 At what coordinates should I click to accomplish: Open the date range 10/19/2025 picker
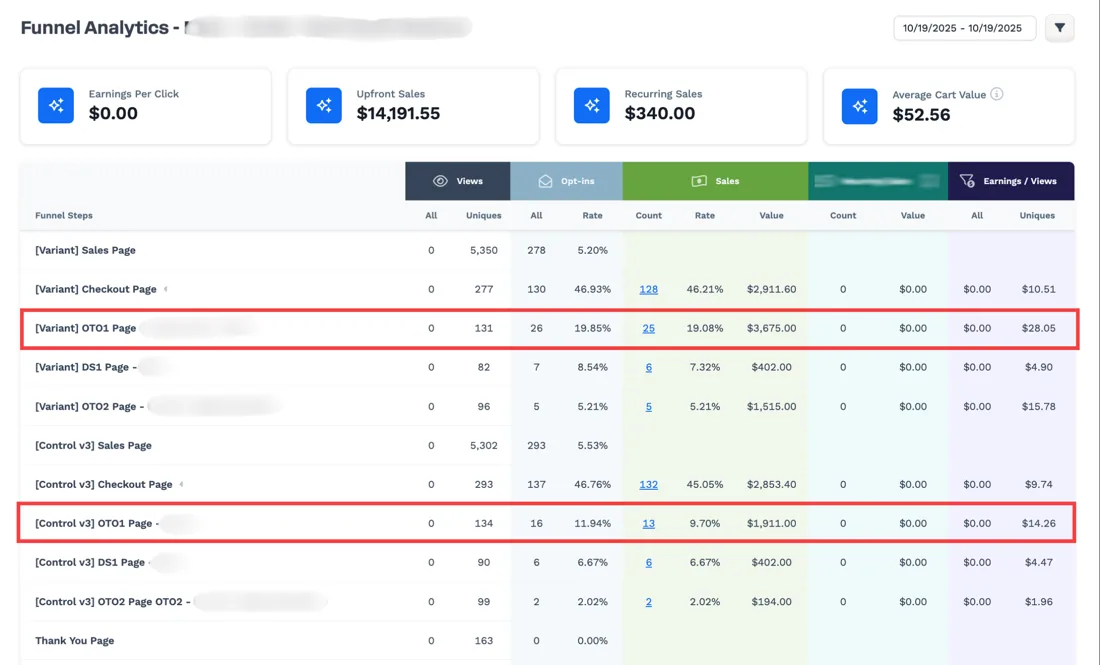pyautogui.click(x=964, y=28)
